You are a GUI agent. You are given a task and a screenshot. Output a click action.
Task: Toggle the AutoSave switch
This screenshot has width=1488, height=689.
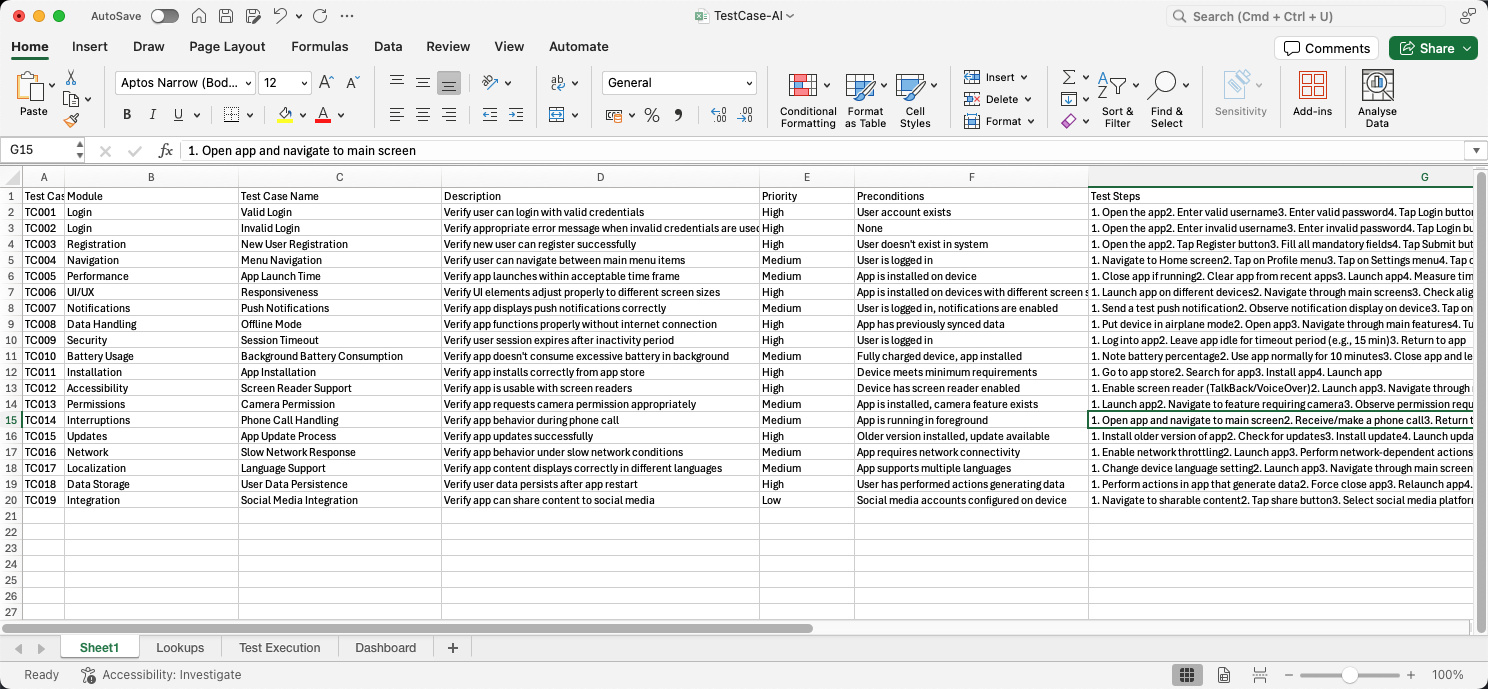(x=165, y=16)
